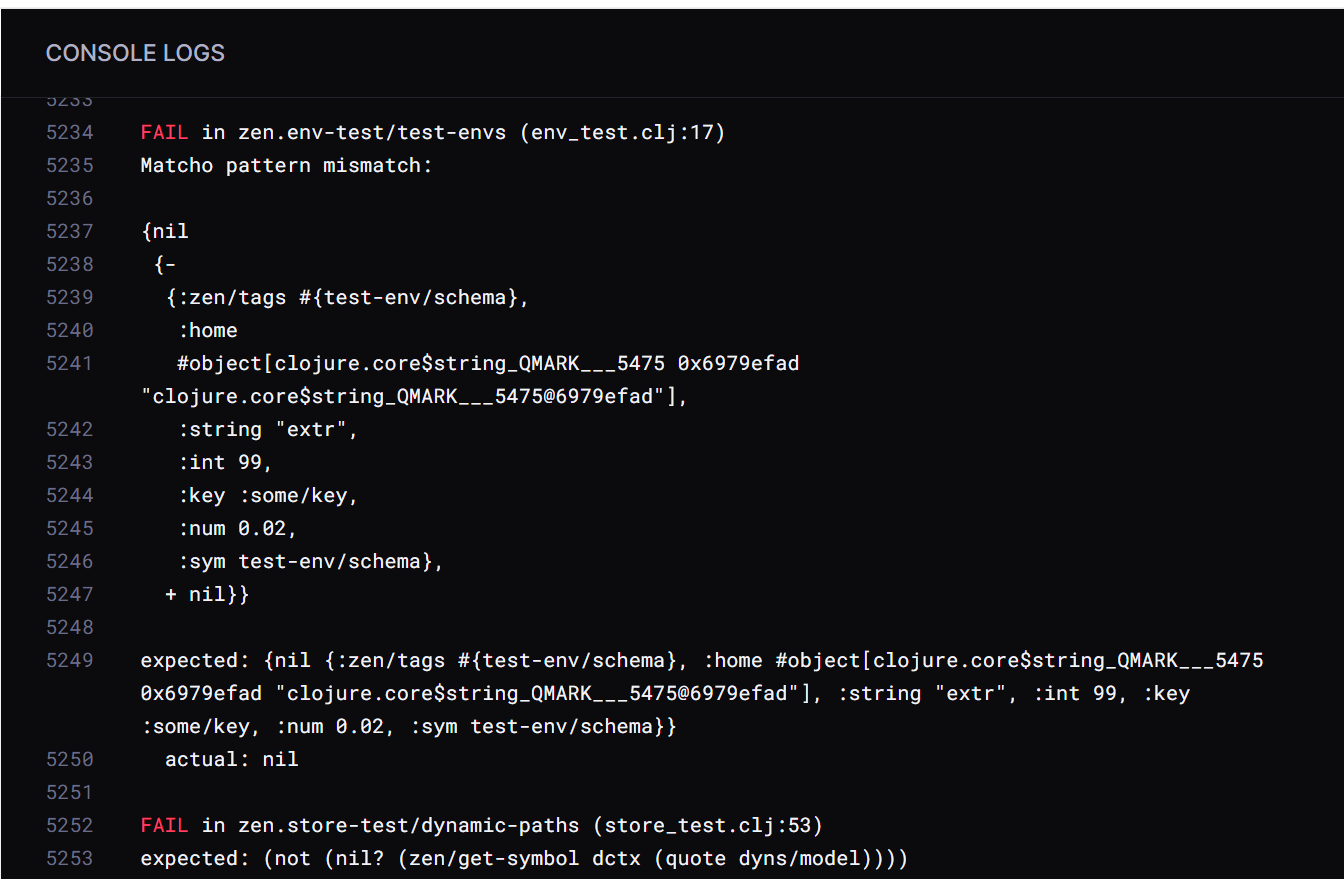Select line number 5253
This screenshot has height=879, width=1344.
[69, 858]
